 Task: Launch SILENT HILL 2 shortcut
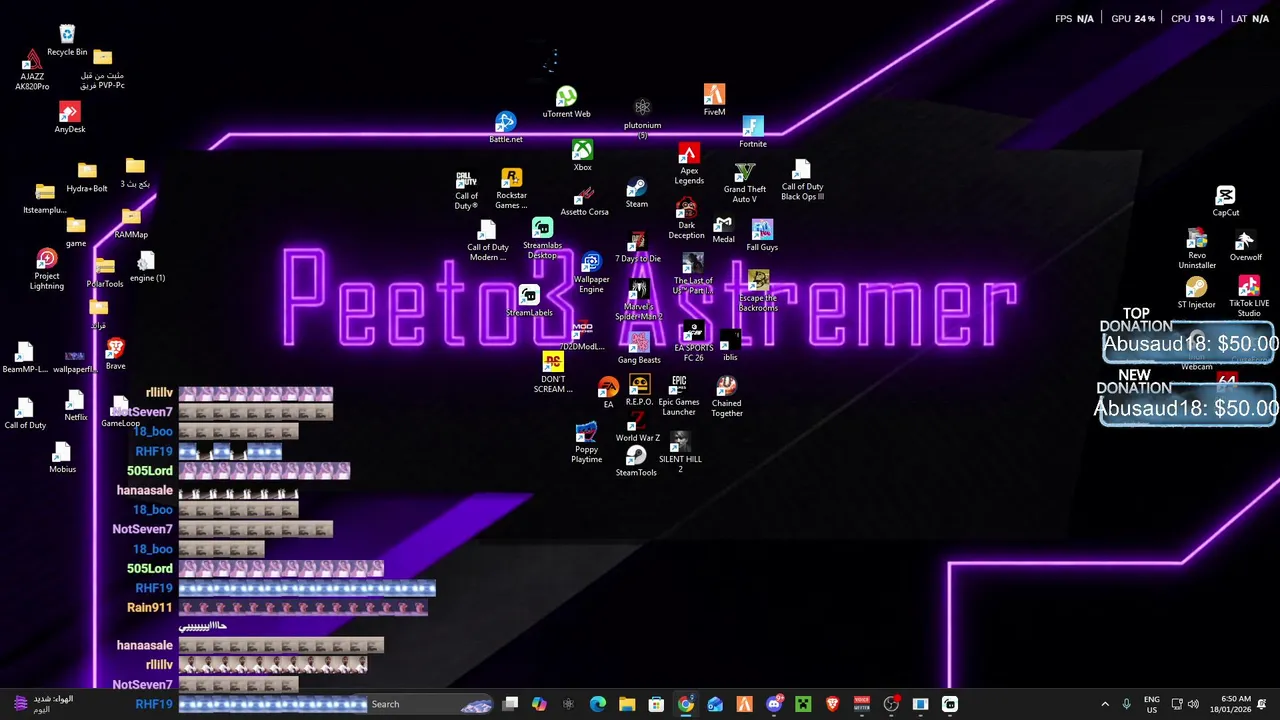tap(680, 451)
